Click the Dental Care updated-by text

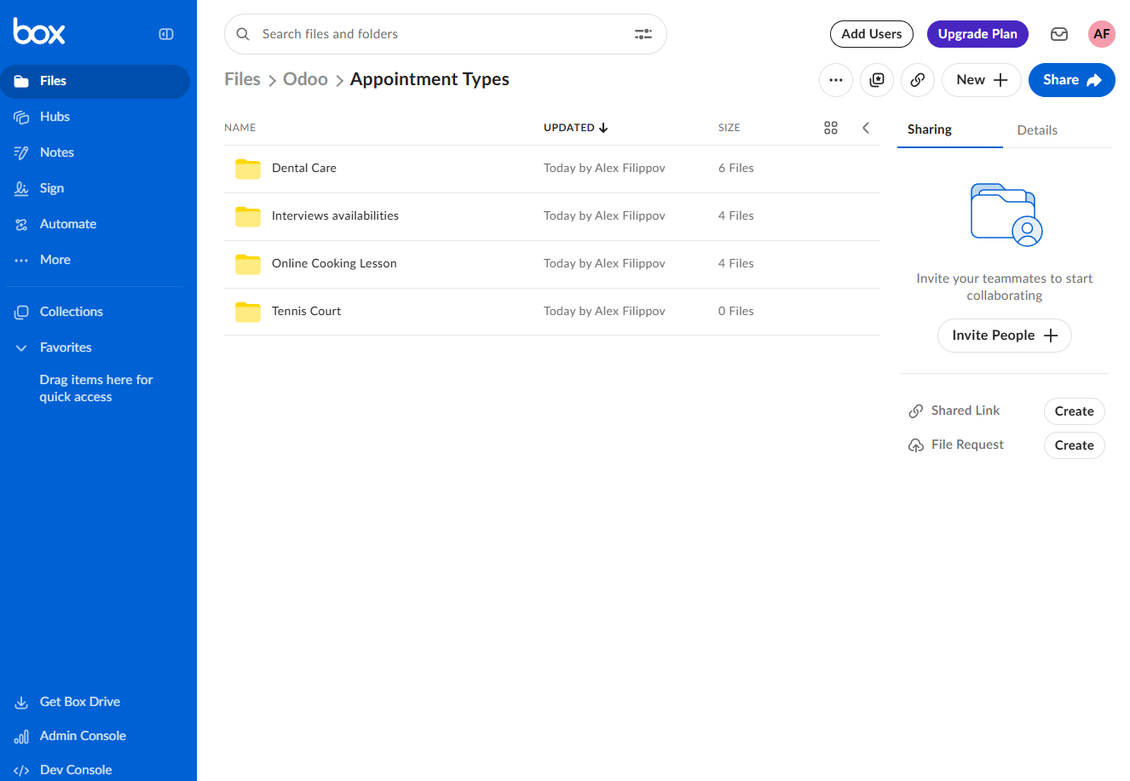(x=604, y=168)
